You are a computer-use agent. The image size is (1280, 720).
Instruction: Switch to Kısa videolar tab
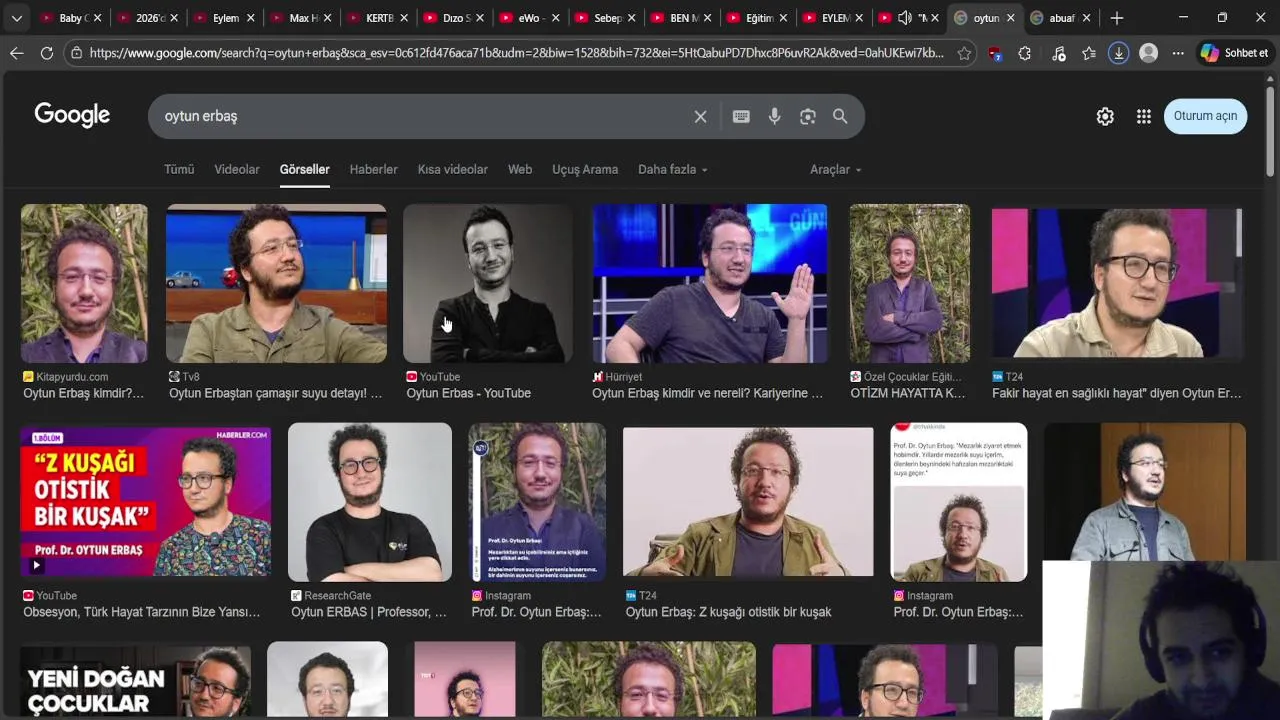pyautogui.click(x=453, y=169)
